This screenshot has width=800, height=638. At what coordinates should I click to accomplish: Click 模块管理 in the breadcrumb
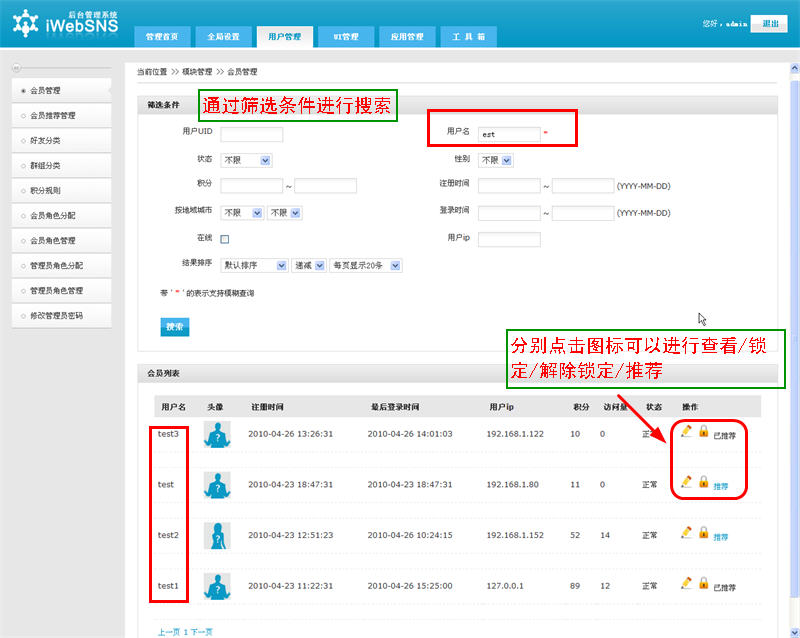point(197,71)
